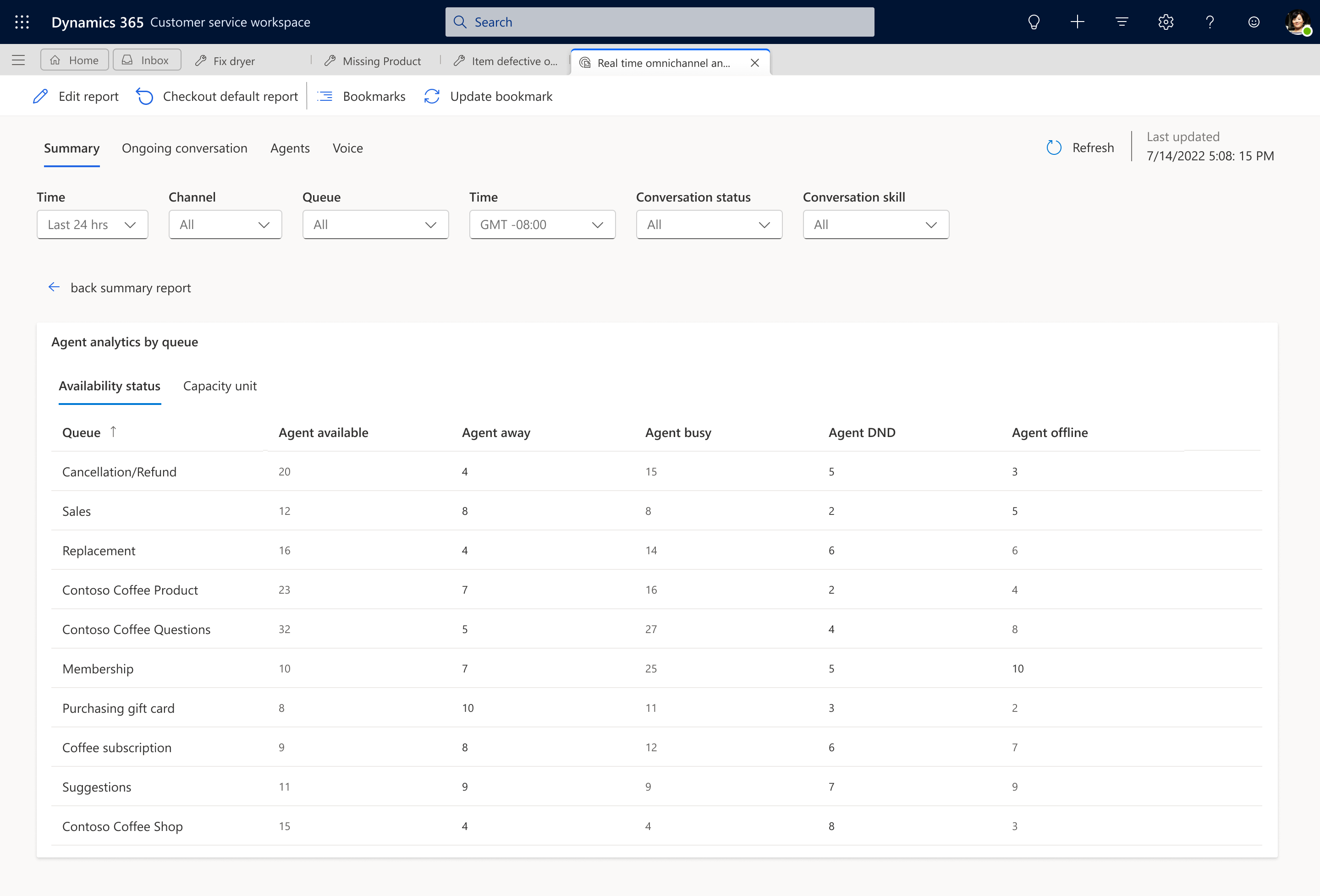
Task: Select the Agents navigation tab
Action: (290, 147)
